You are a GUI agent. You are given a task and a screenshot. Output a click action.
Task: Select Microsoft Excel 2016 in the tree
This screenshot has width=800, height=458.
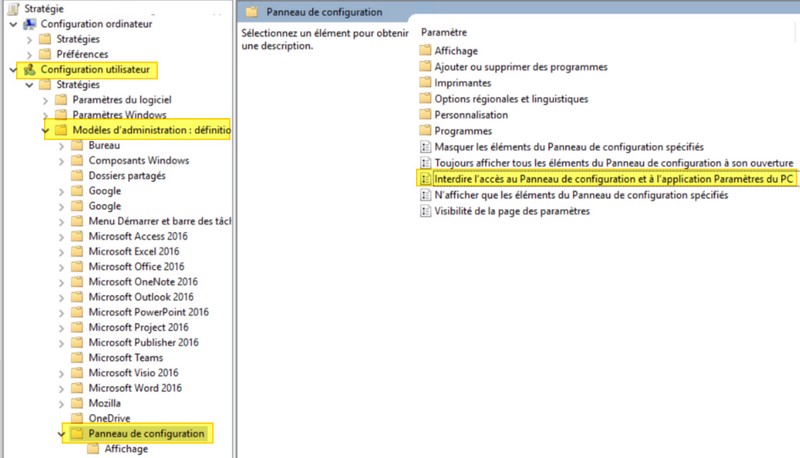tap(136, 252)
